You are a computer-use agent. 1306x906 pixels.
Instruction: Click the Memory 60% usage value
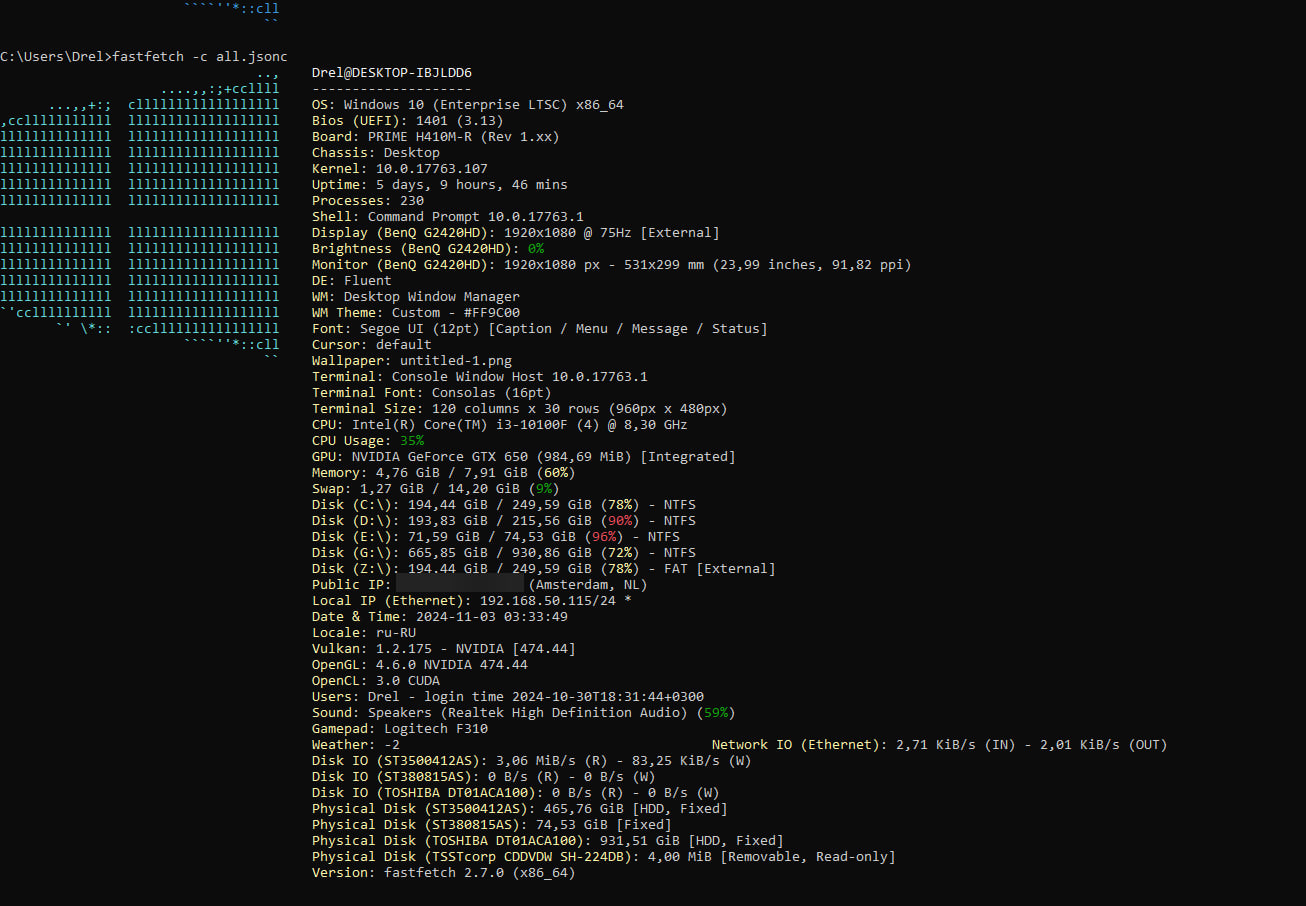click(x=555, y=473)
